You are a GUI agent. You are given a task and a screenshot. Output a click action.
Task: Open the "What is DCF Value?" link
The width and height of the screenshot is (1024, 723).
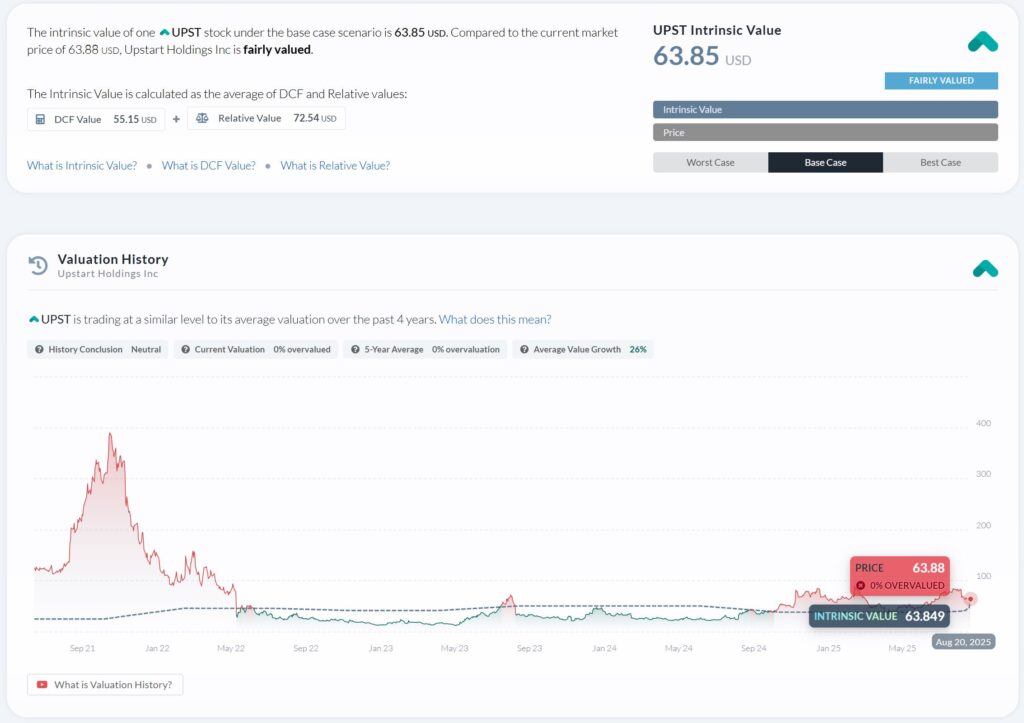pos(208,166)
